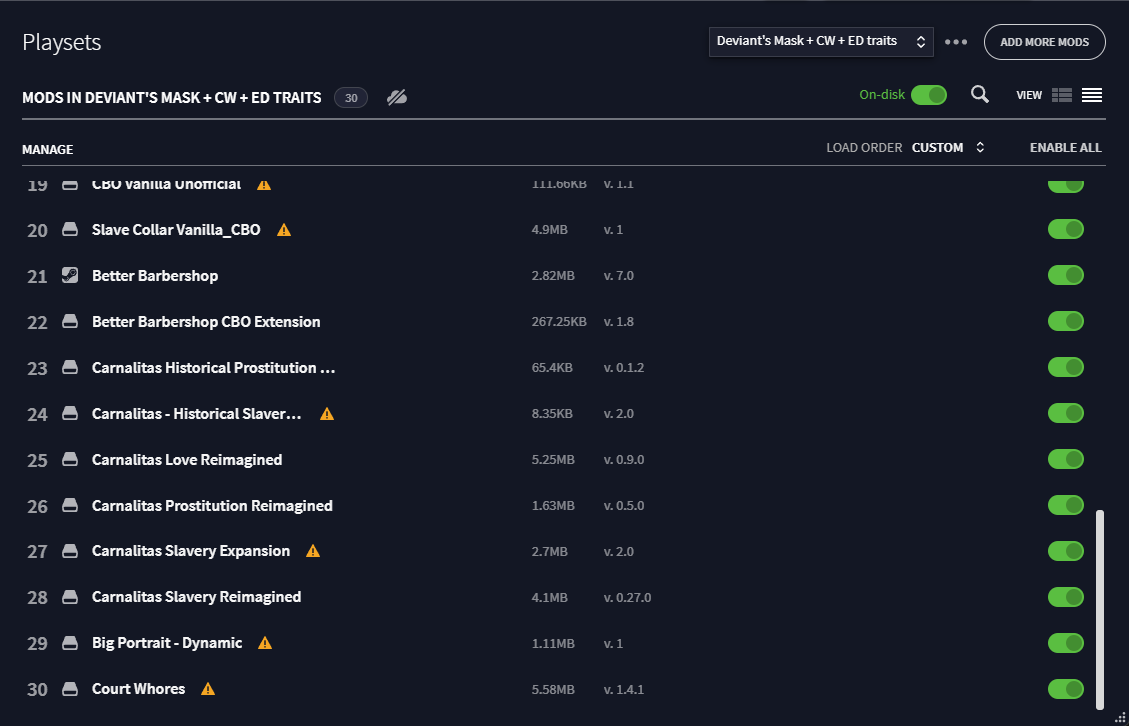This screenshot has height=726, width=1129.
Task: Select the Big Portrait - Dynamic name
Action: click(167, 643)
